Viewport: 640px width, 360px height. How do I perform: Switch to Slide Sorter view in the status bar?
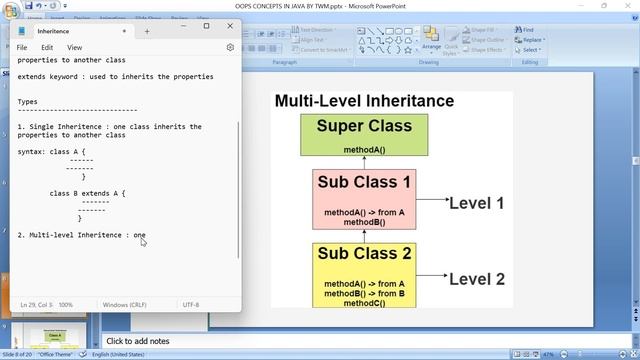coord(526,354)
